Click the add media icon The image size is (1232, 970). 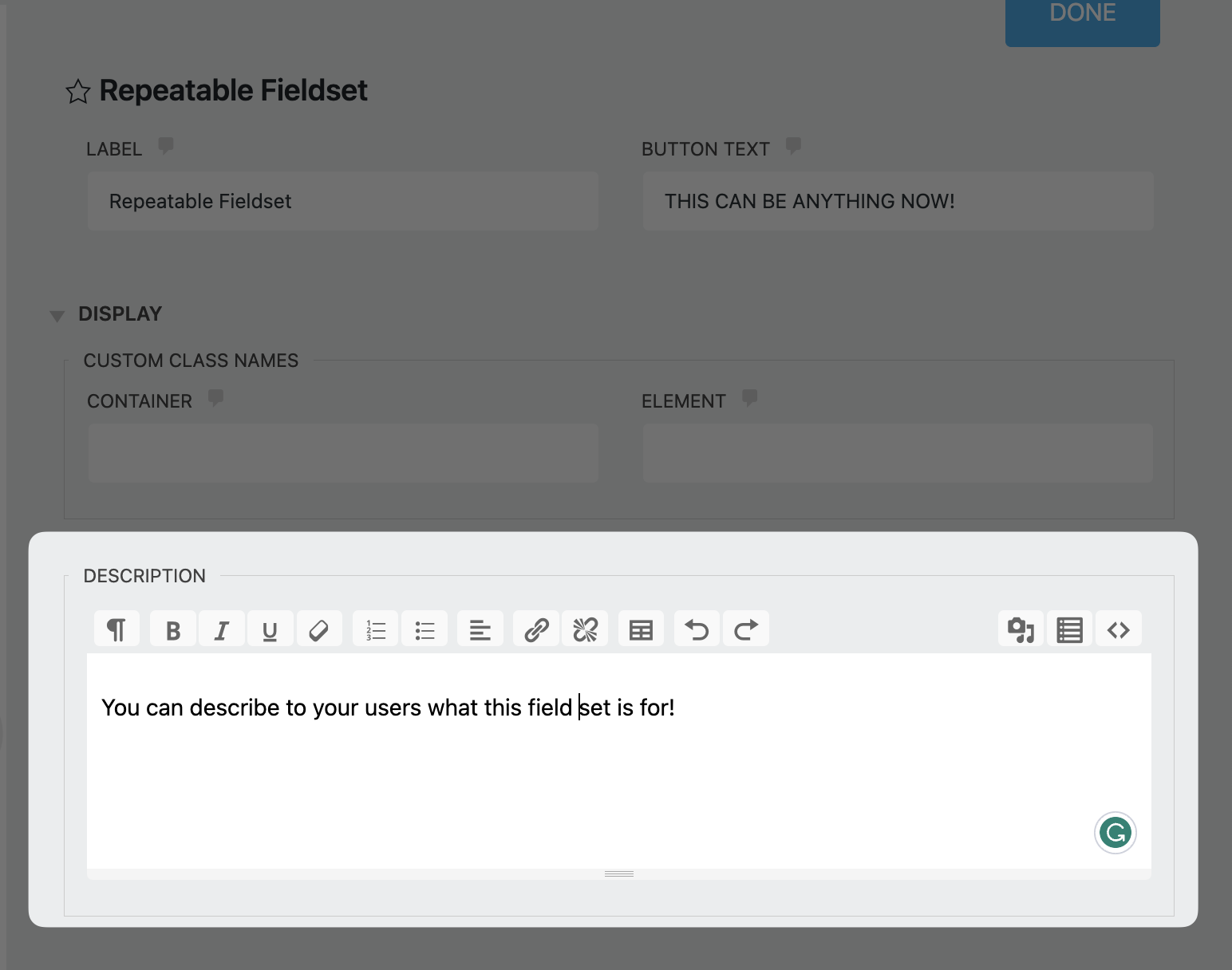point(1021,629)
